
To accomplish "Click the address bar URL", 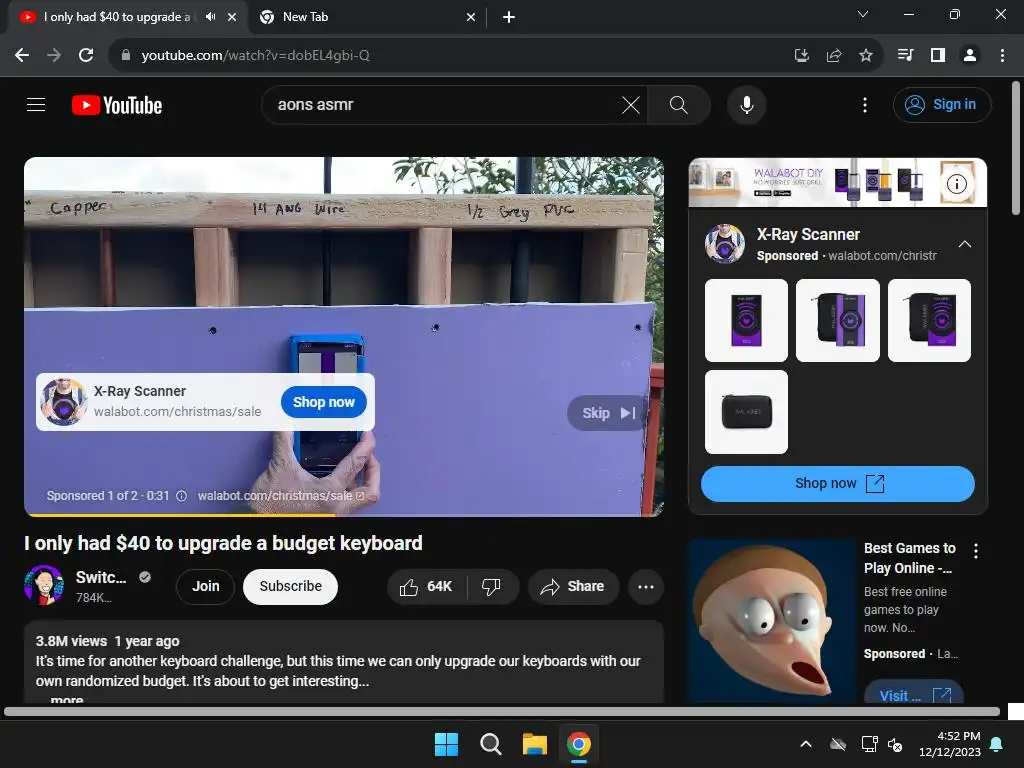I will 255,56.
